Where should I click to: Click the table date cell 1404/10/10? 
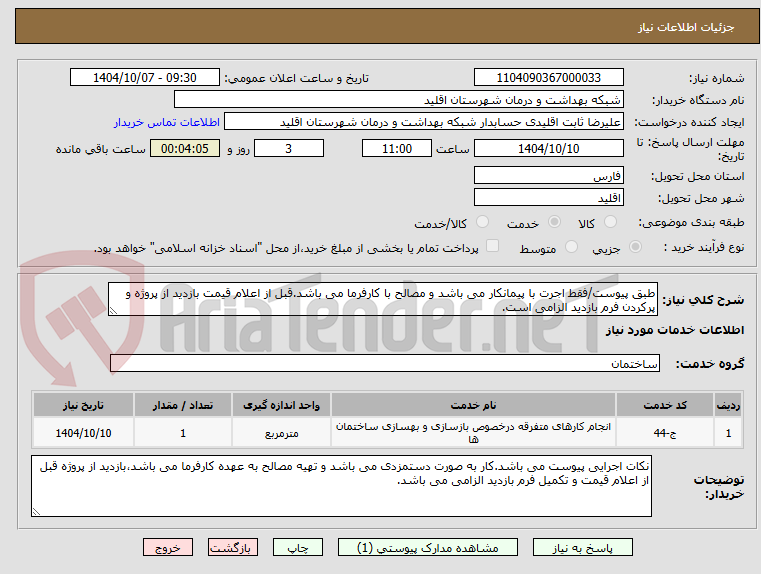(x=83, y=432)
